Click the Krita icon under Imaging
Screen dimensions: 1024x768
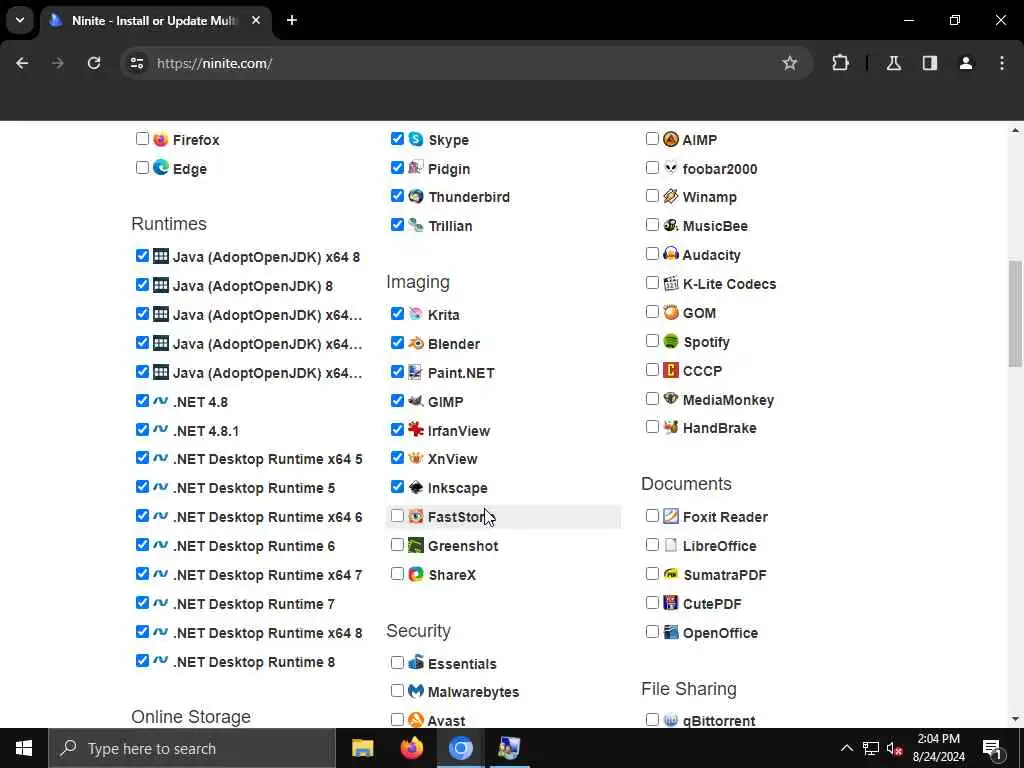[415, 314]
